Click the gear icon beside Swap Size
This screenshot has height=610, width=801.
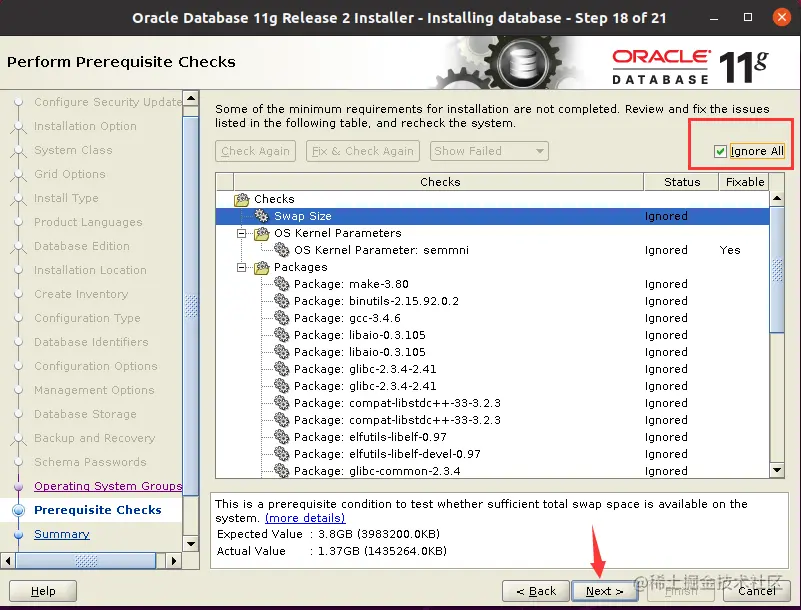point(262,216)
